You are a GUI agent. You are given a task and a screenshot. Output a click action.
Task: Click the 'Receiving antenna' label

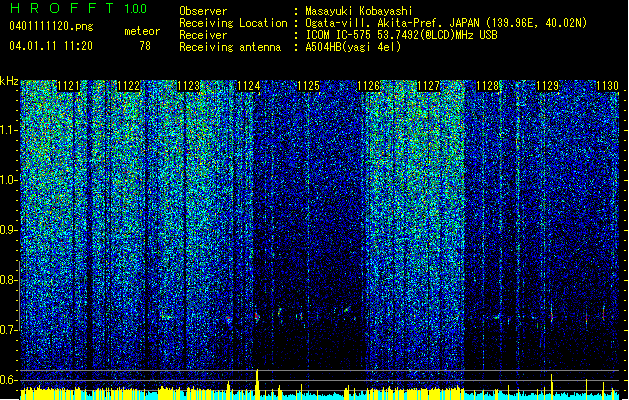[x=230, y=47]
